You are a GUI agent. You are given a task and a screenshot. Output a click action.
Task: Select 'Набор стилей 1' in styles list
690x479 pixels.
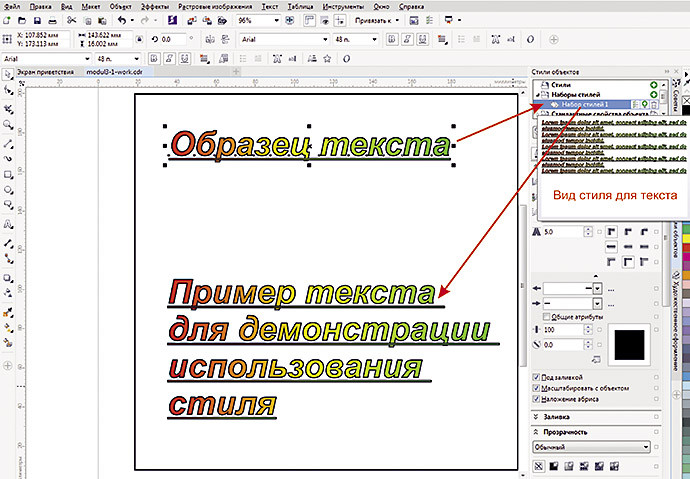(x=585, y=104)
